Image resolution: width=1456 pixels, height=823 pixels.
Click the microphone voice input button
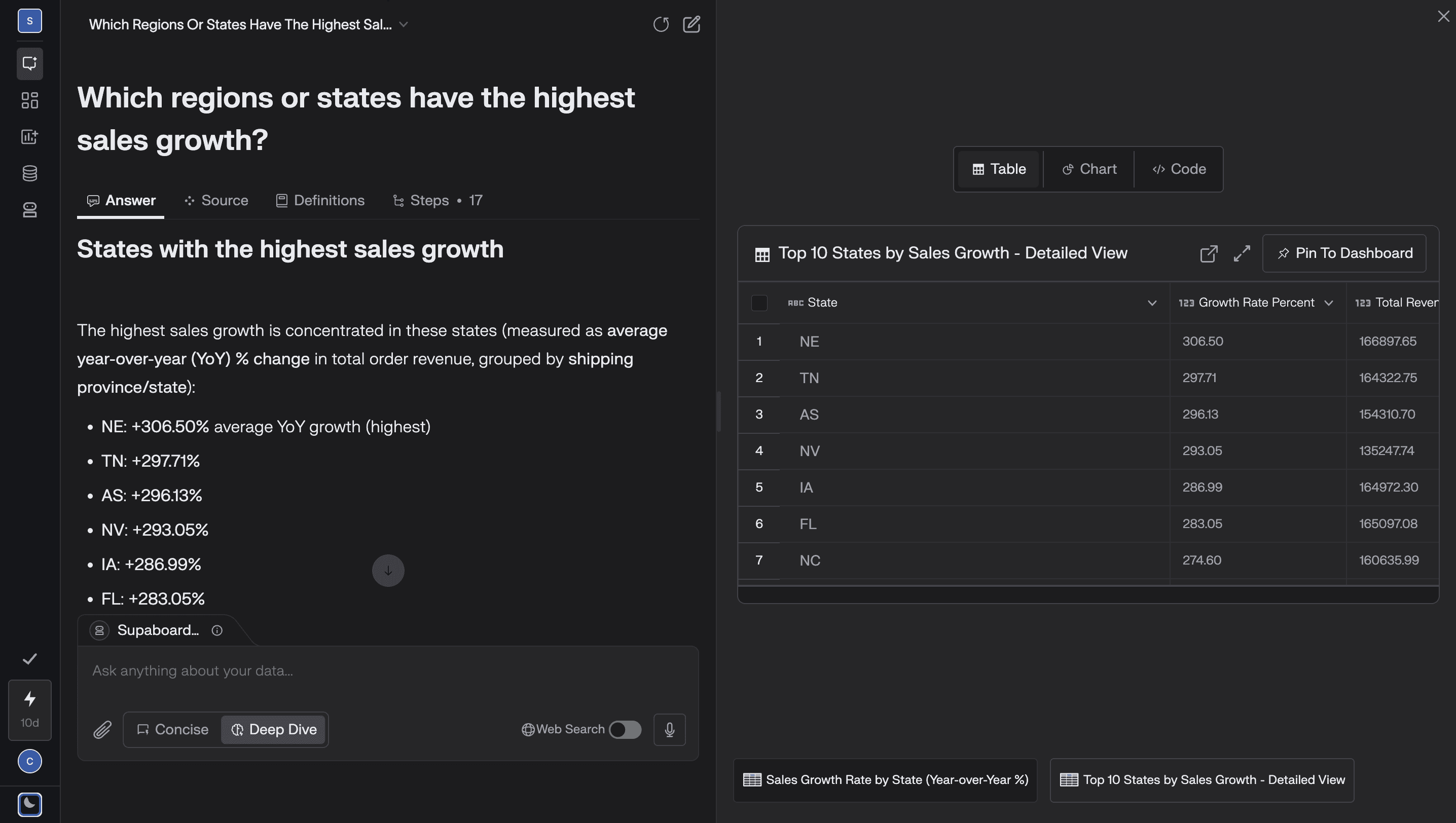[x=670, y=729]
